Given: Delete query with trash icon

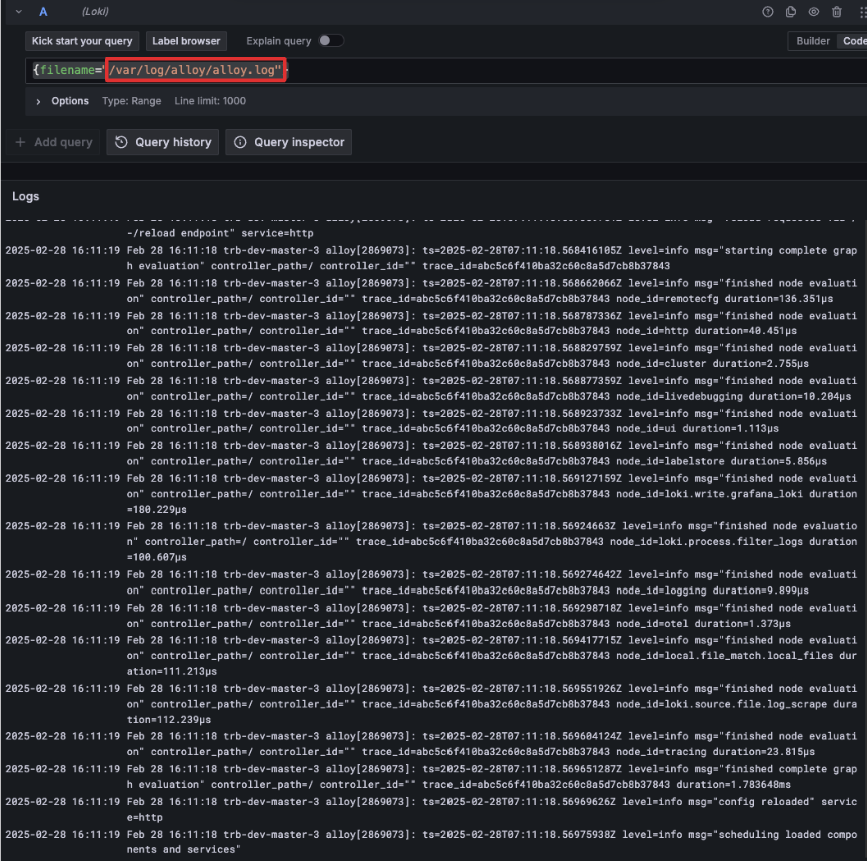Looking at the screenshot, I should [837, 12].
